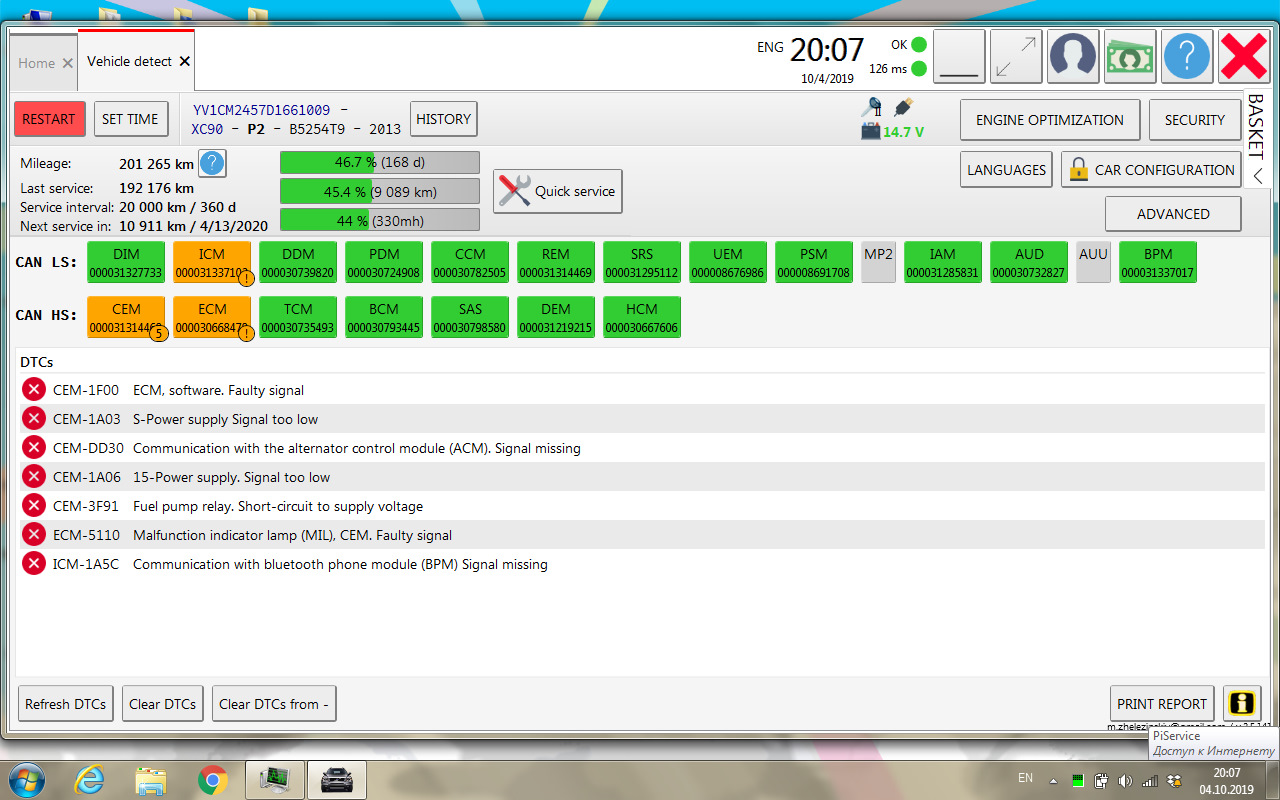This screenshot has width=1280, height=800.
Task: Select the ICM-1A5C bluetooth DTC row
Action: (x=300, y=564)
